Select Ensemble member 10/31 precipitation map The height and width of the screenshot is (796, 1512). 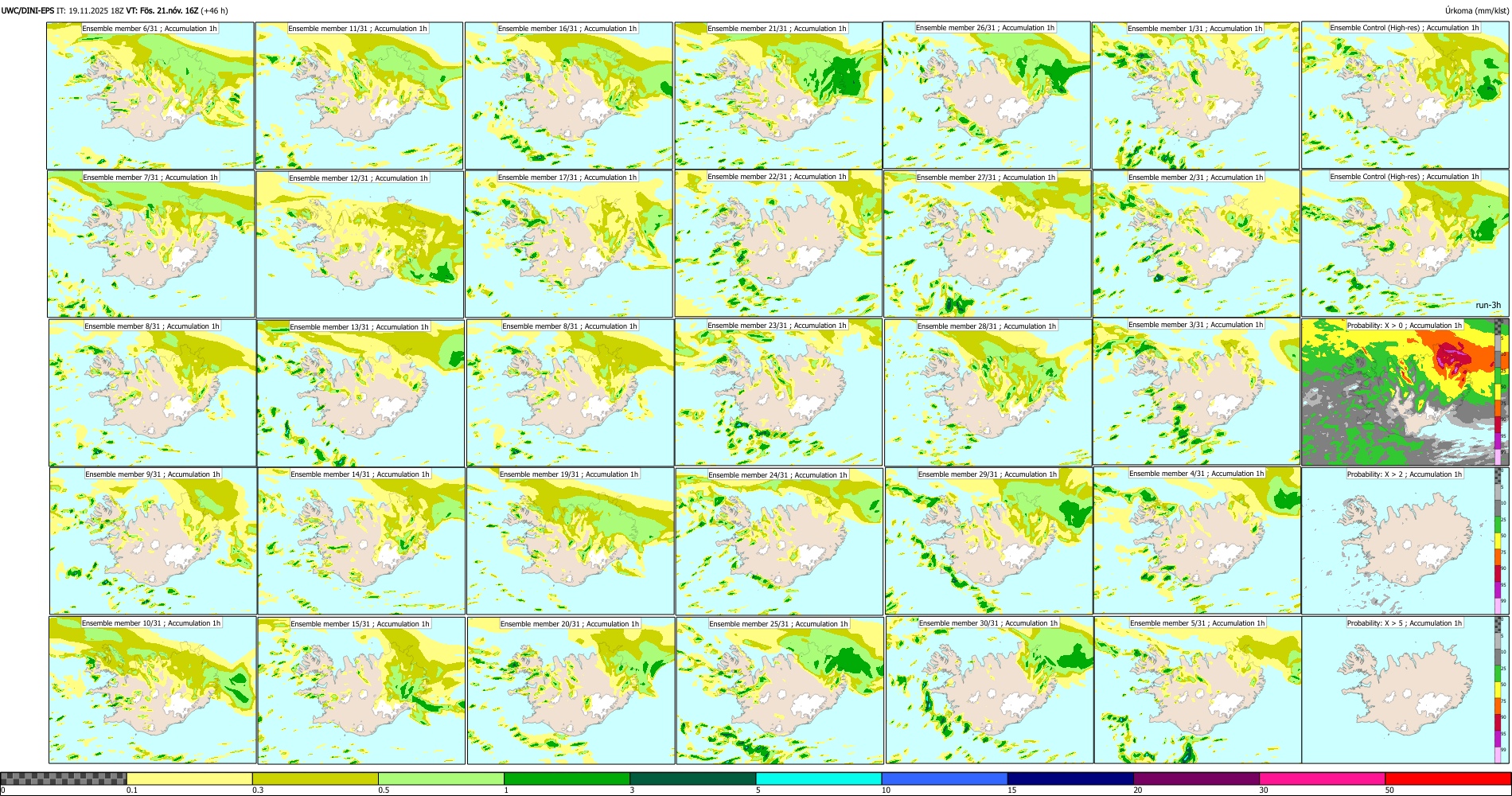[152, 690]
